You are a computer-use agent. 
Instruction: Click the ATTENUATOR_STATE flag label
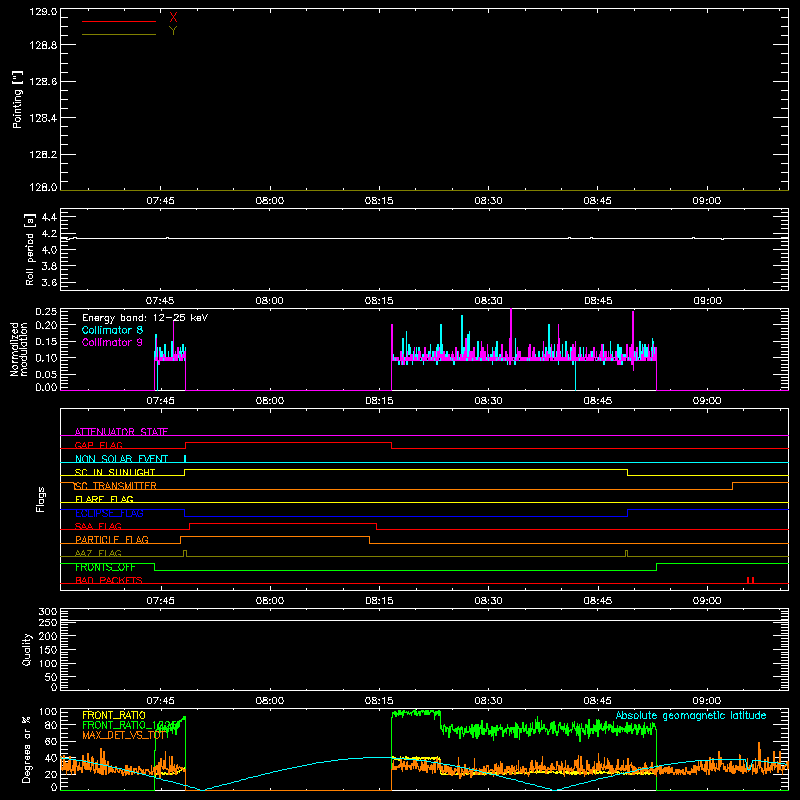[x=121, y=432]
